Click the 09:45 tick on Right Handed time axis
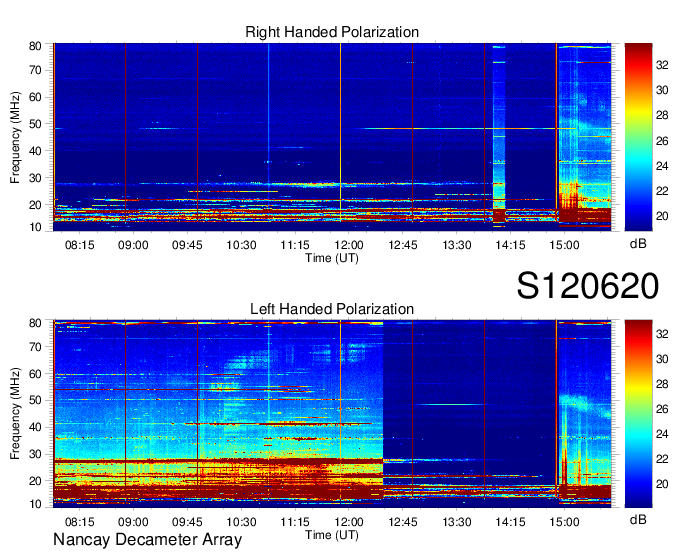Screen dimensions: 680x552 [x=187, y=245]
